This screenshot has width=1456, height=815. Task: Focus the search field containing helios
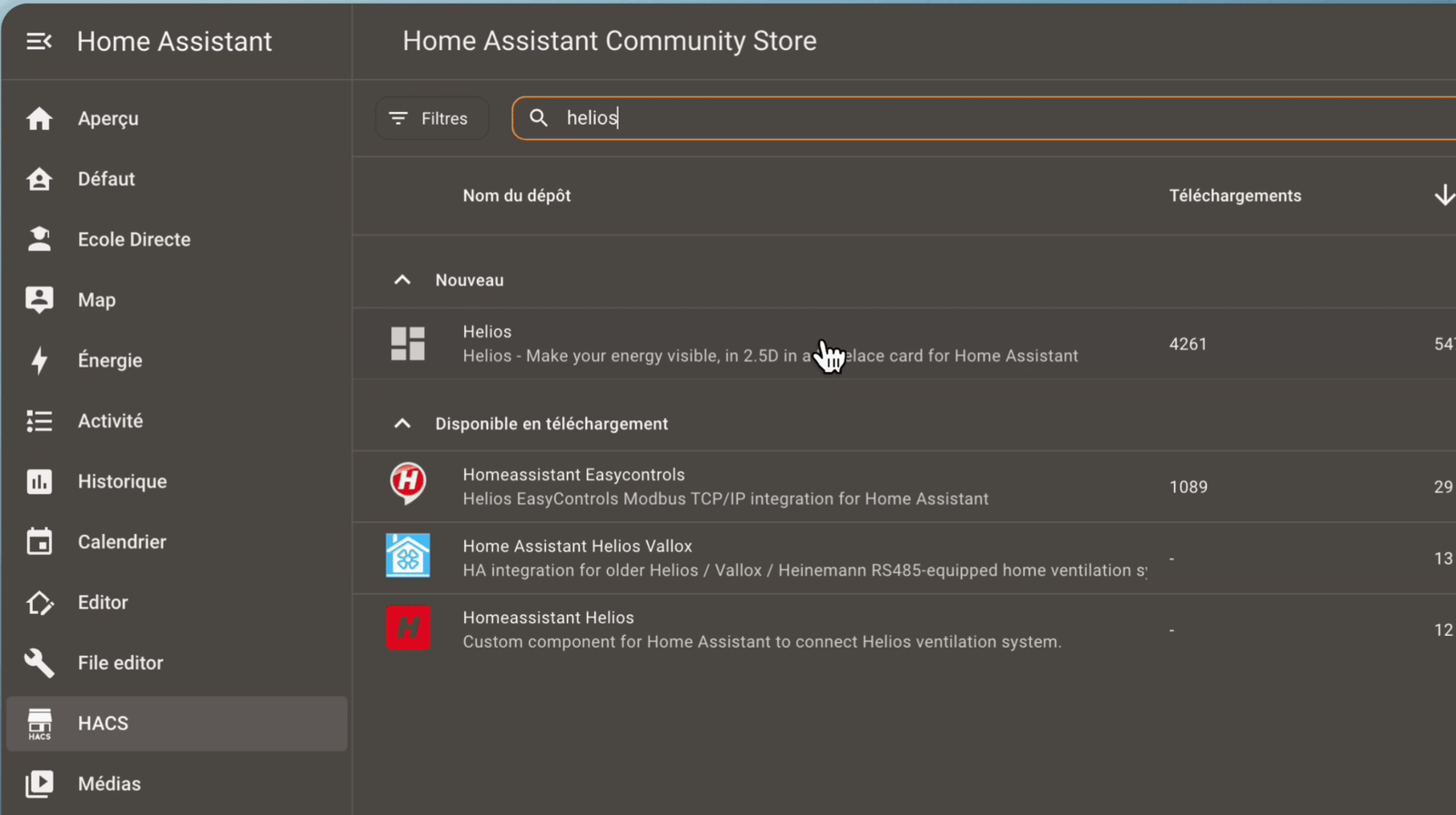tap(985, 118)
